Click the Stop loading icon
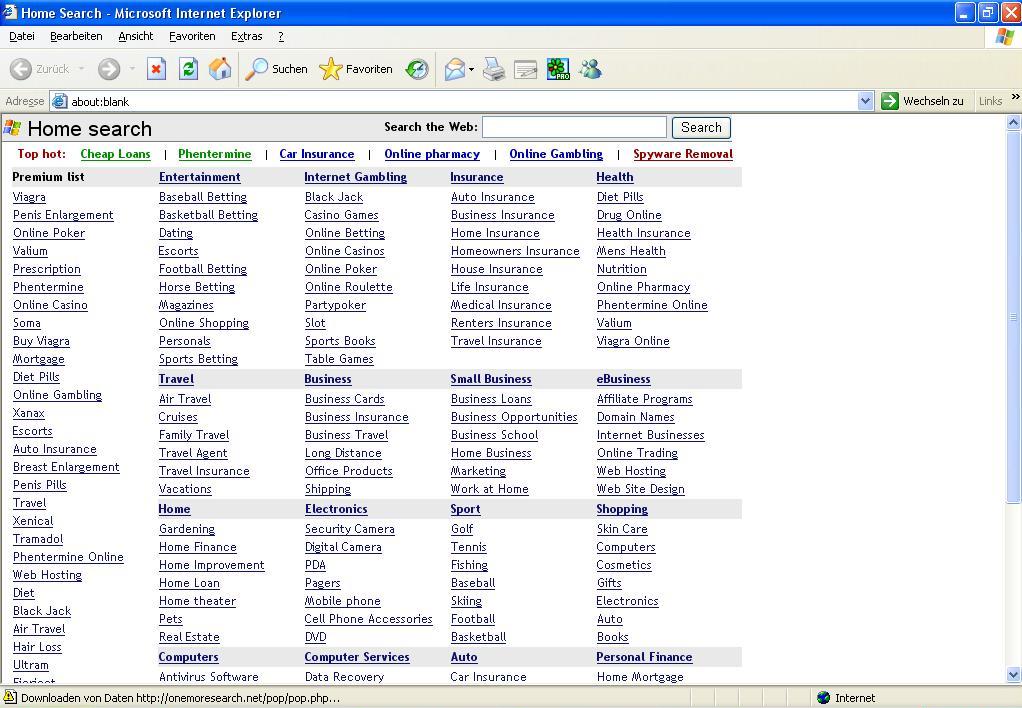Screen dimensions: 1022x708 click(156, 68)
